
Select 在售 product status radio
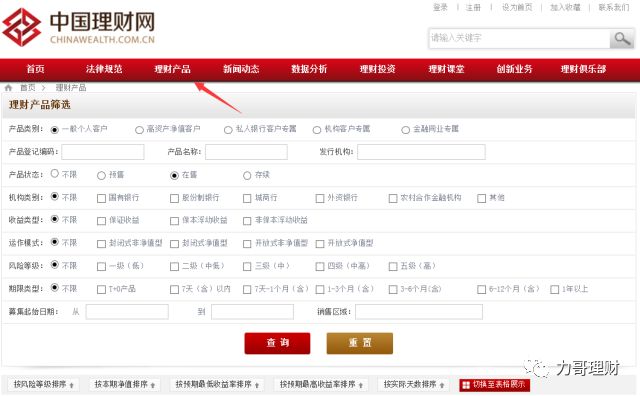coord(174,176)
